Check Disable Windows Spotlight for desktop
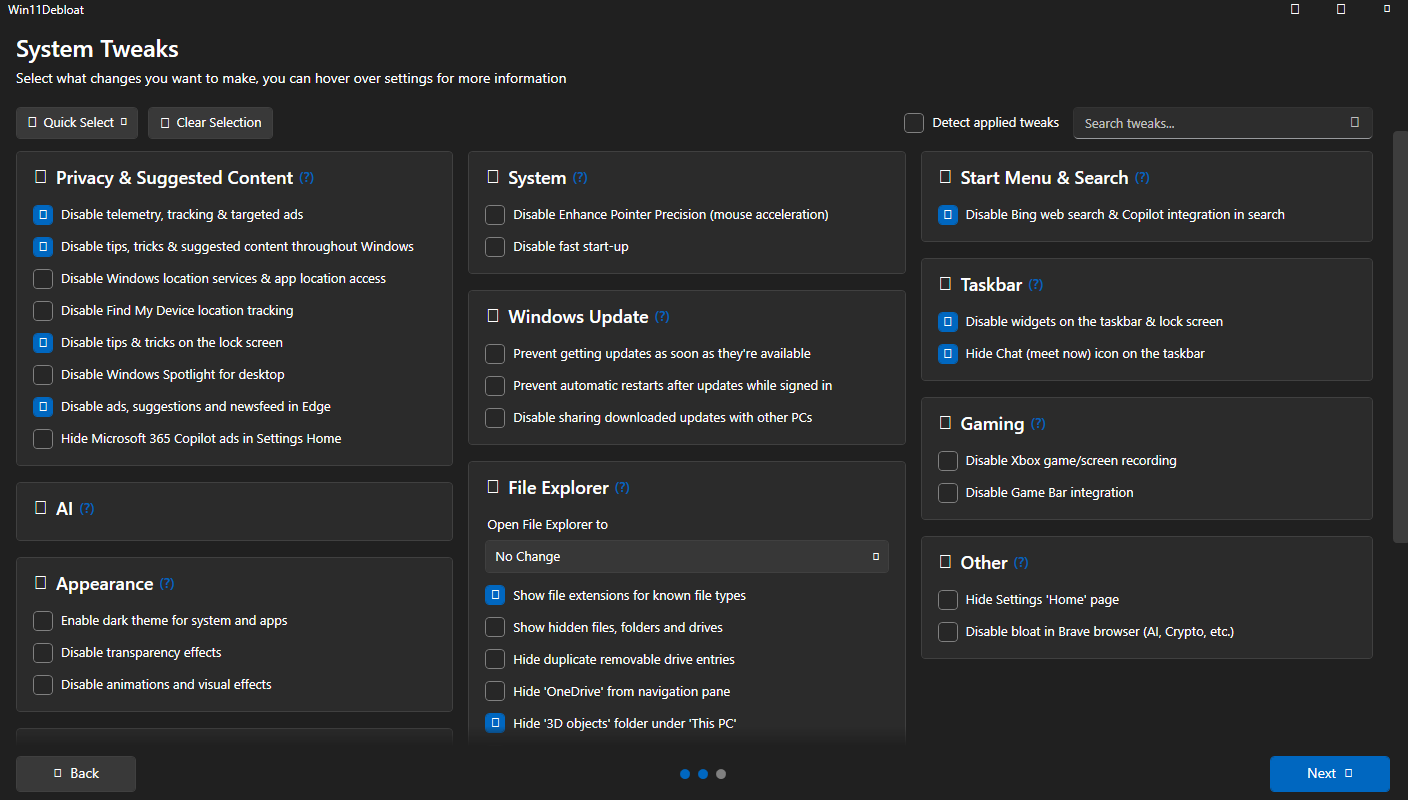 [43, 375]
